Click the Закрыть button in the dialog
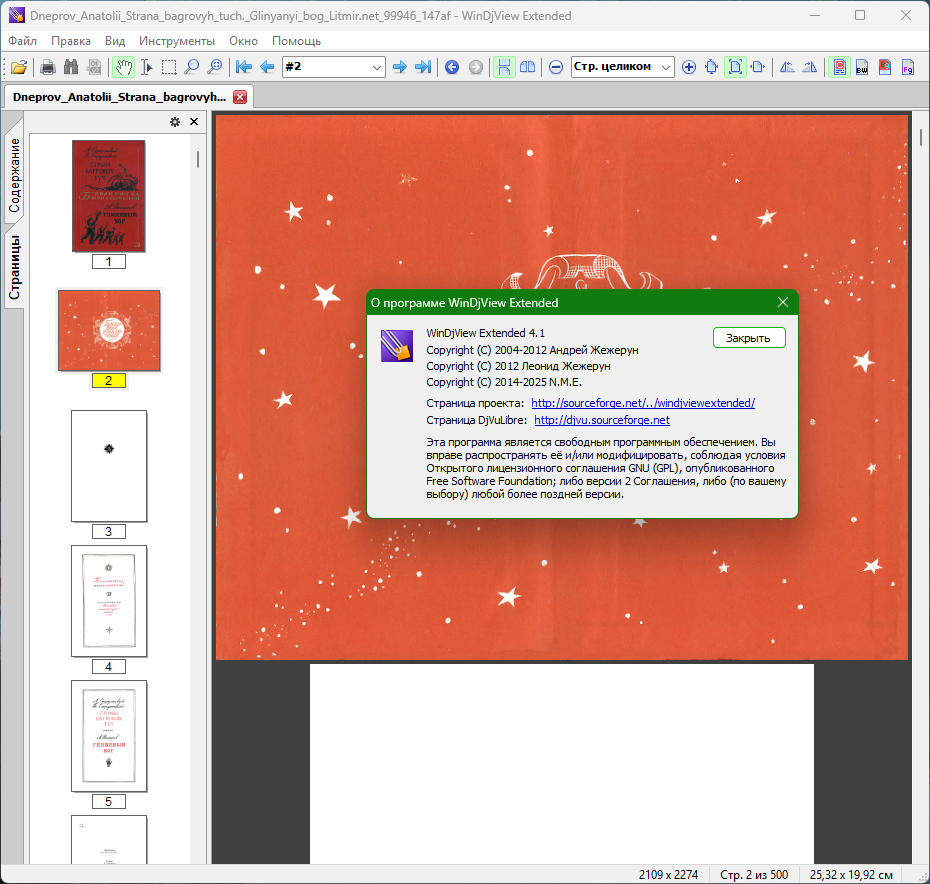The width and height of the screenshot is (930, 884). [749, 338]
